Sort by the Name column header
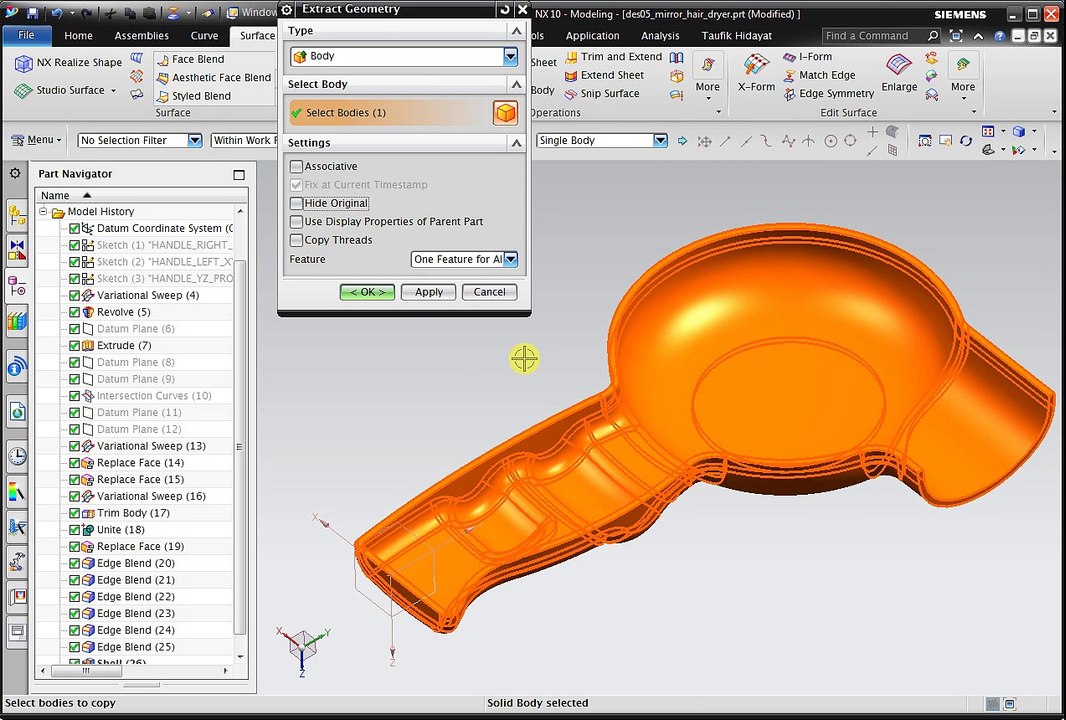 (x=141, y=195)
